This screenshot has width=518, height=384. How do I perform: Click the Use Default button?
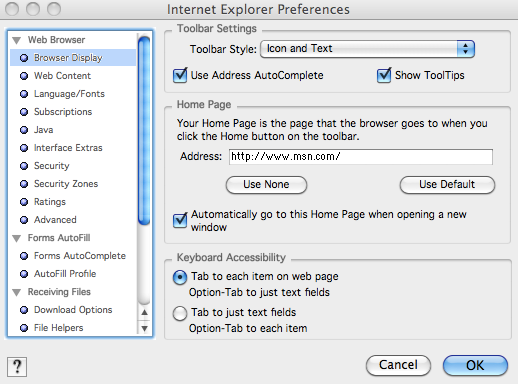[x=447, y=185]
